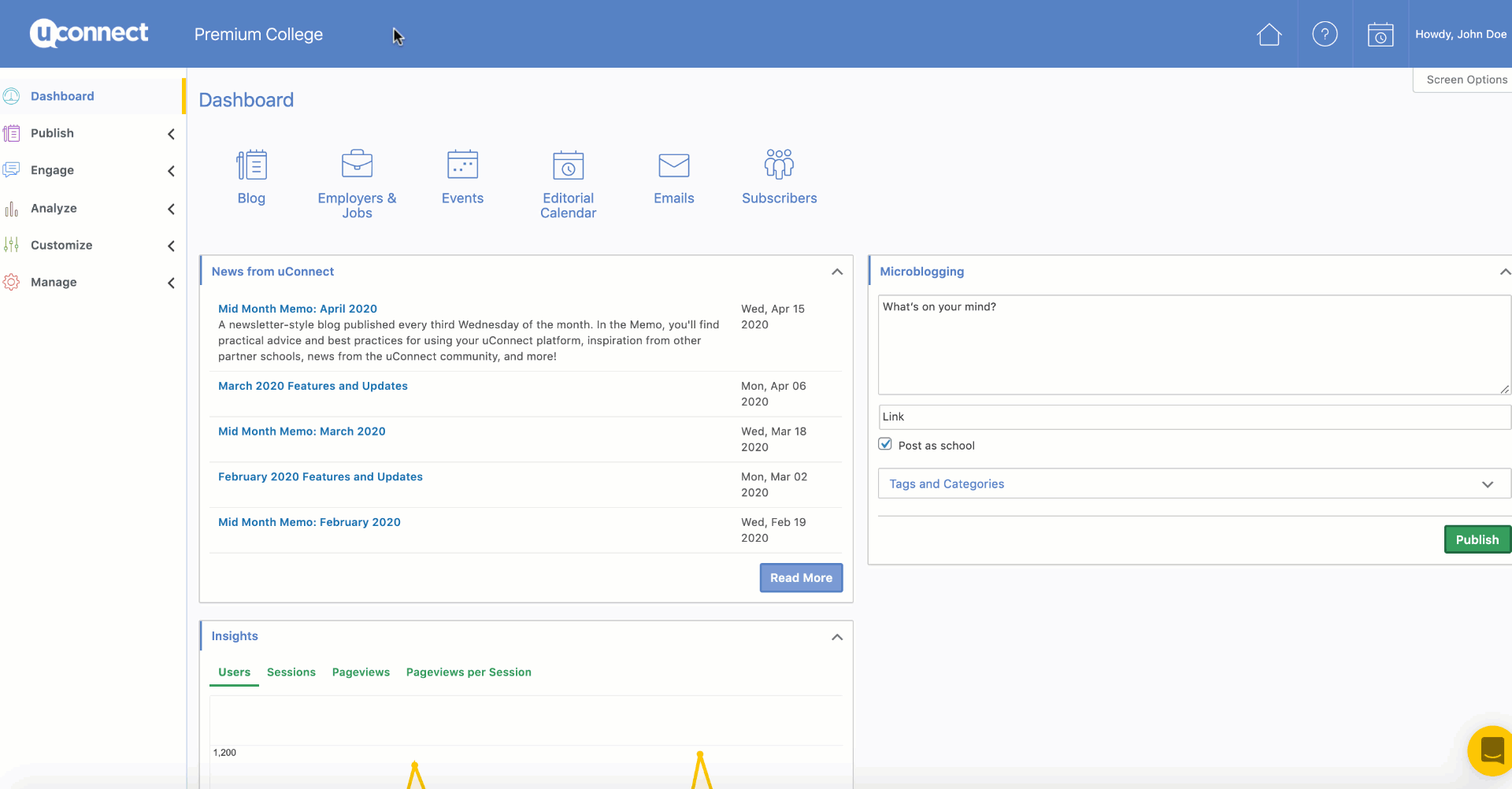Open the Blog shortcut icon
Image resolution: width=1512 pixels, height=789 pixels.
point(251,166)
